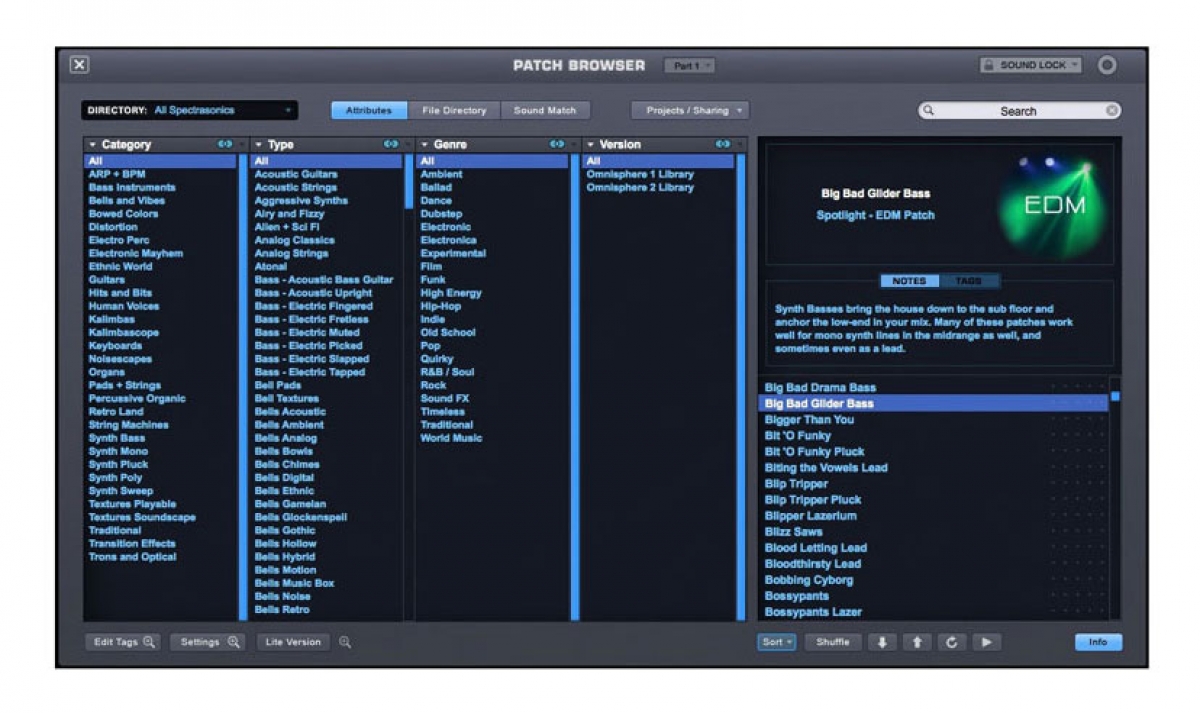The image size is (1200, 713).
Task: Click the Genre column blue scrollbar
Action: click(575, 387)
